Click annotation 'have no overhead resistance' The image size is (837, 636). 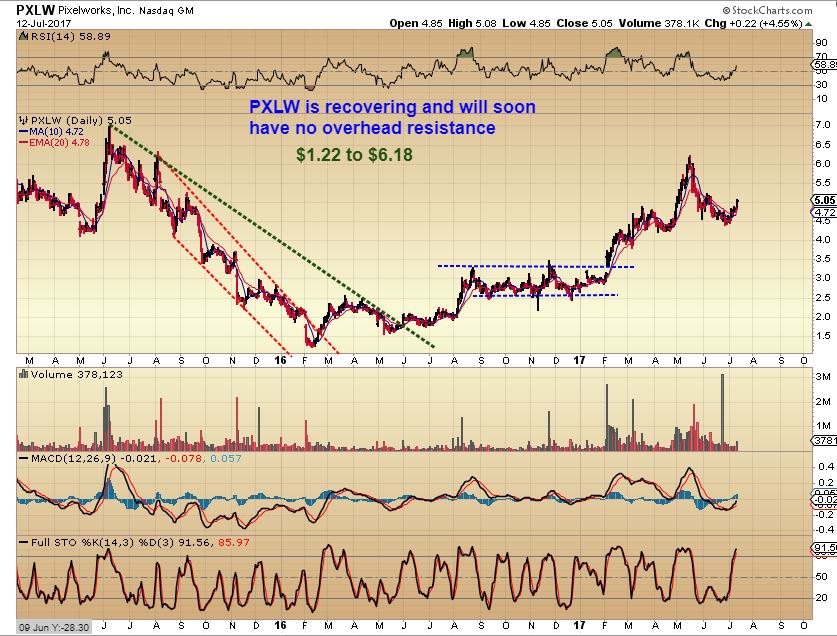372,128
